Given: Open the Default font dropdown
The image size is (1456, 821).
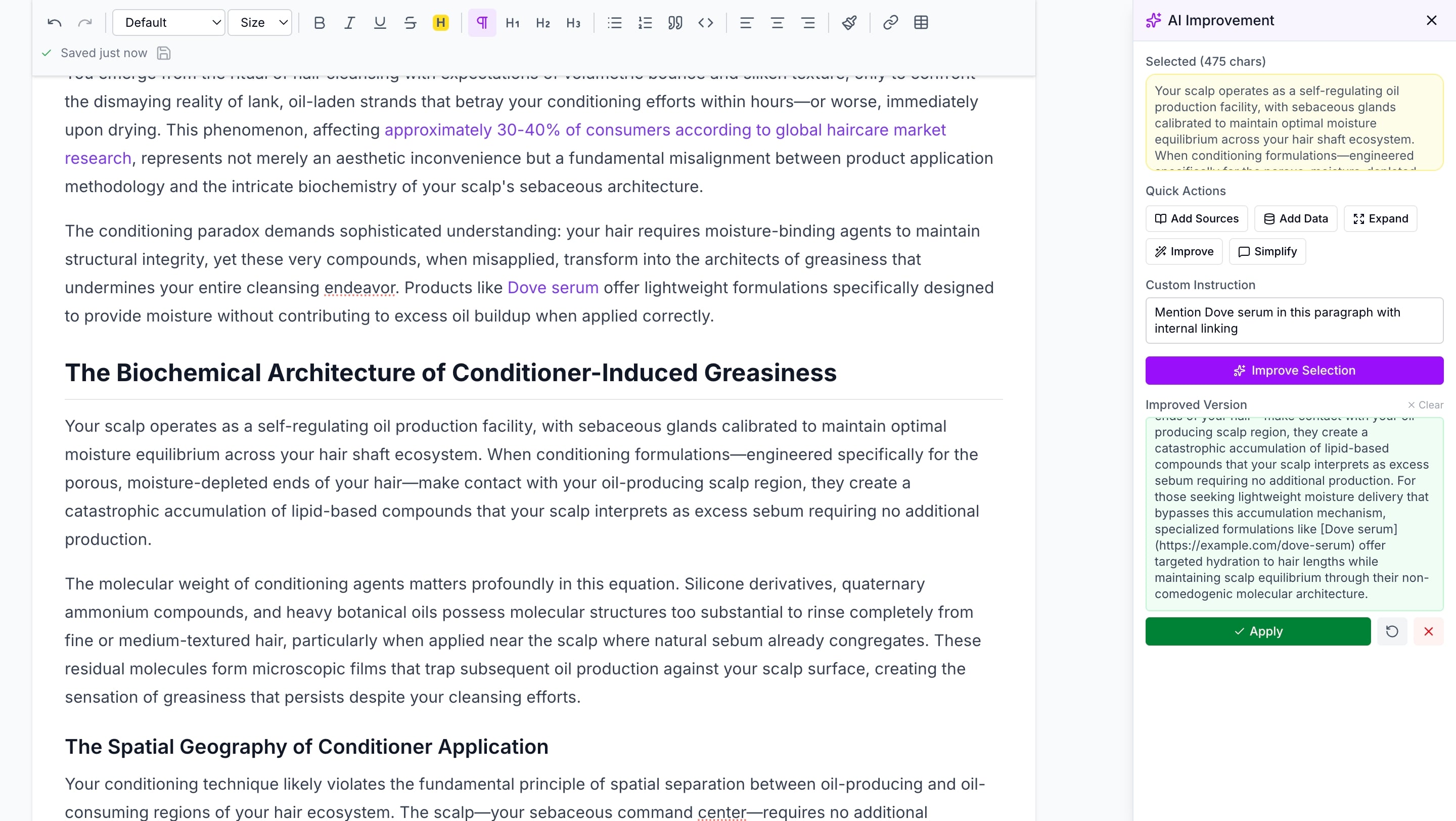Looking at the screenshot, I should 168,23.
